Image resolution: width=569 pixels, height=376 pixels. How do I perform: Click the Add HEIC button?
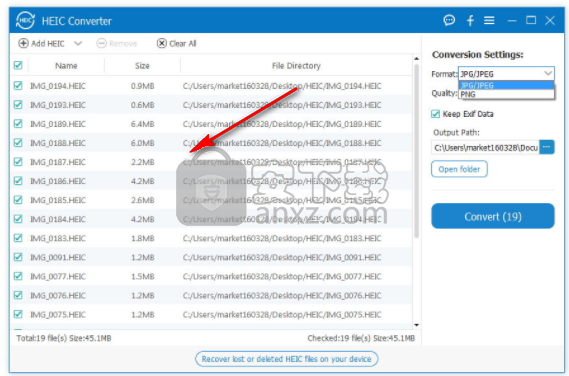coord(41,44)
